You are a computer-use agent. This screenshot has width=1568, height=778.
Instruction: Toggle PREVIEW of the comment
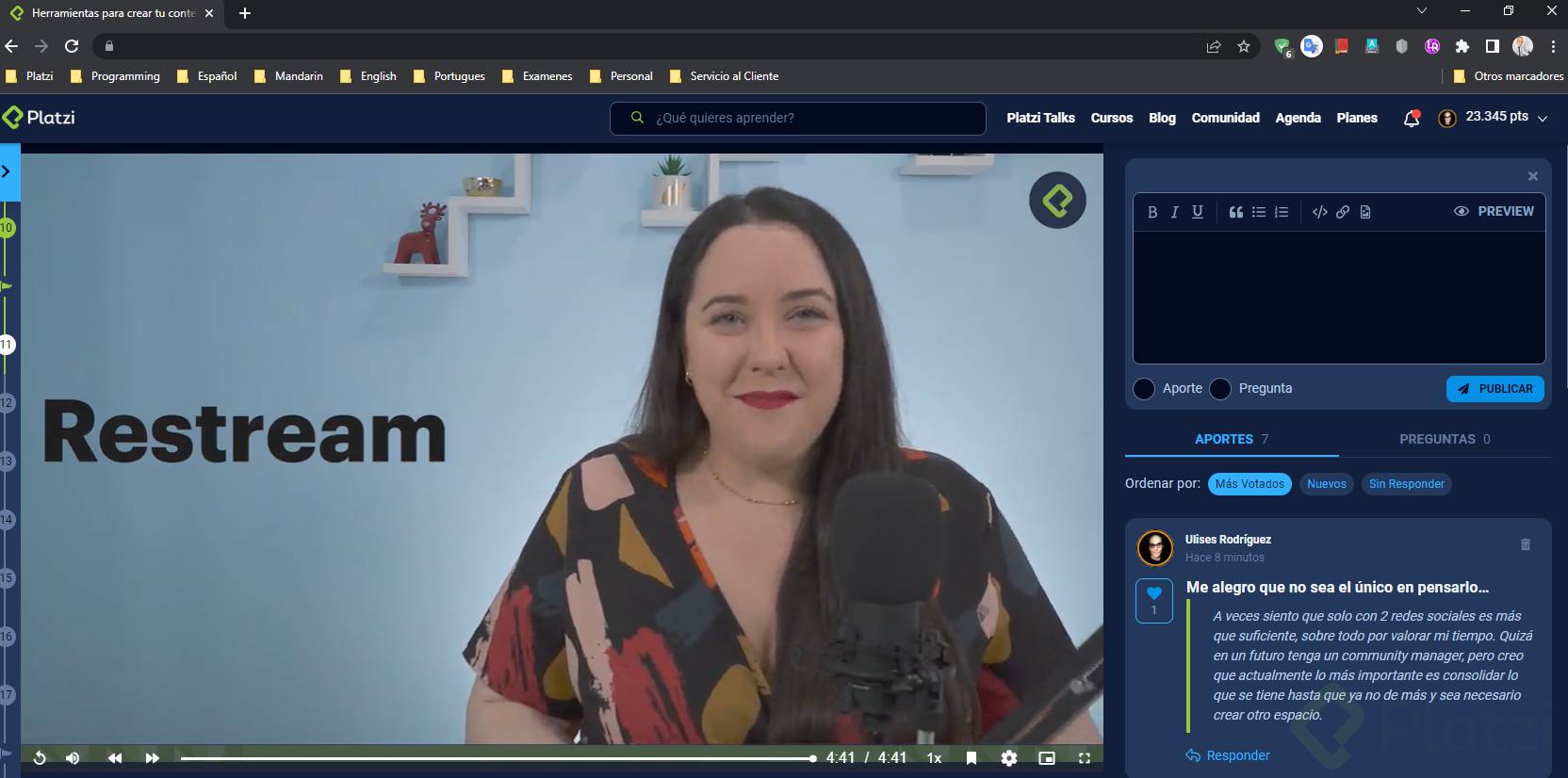coord(1494,211)
